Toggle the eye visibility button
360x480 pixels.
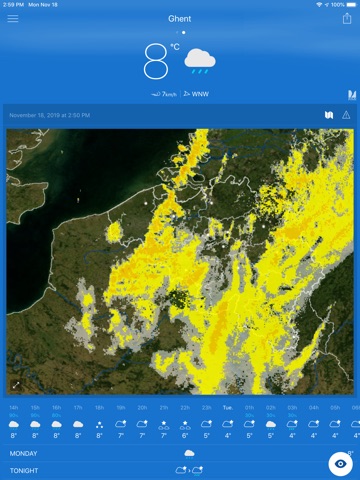point(340,464)
